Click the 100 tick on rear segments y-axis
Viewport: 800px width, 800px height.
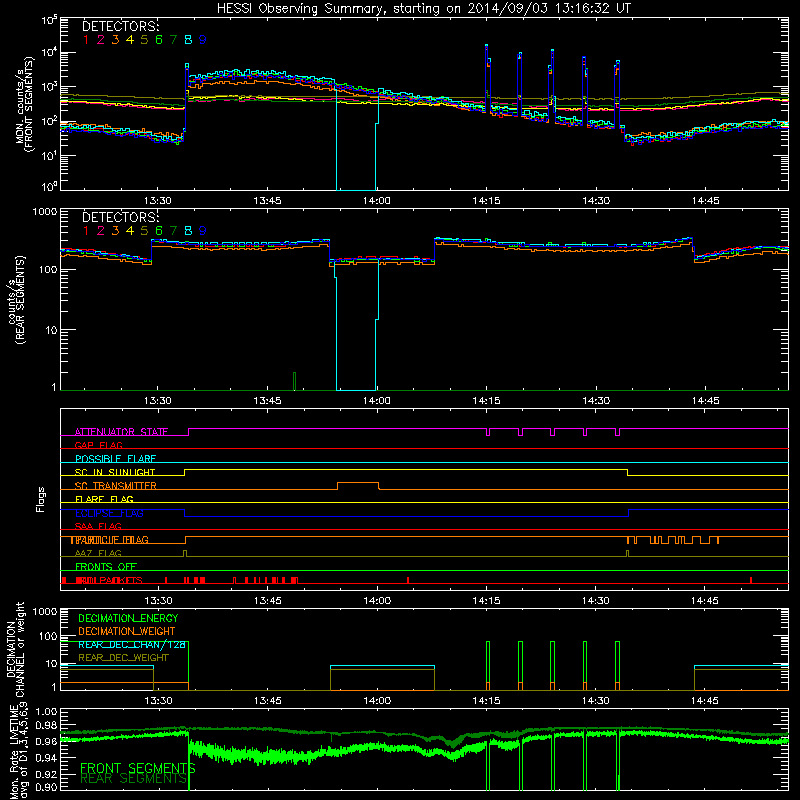(x=48, y=269)
